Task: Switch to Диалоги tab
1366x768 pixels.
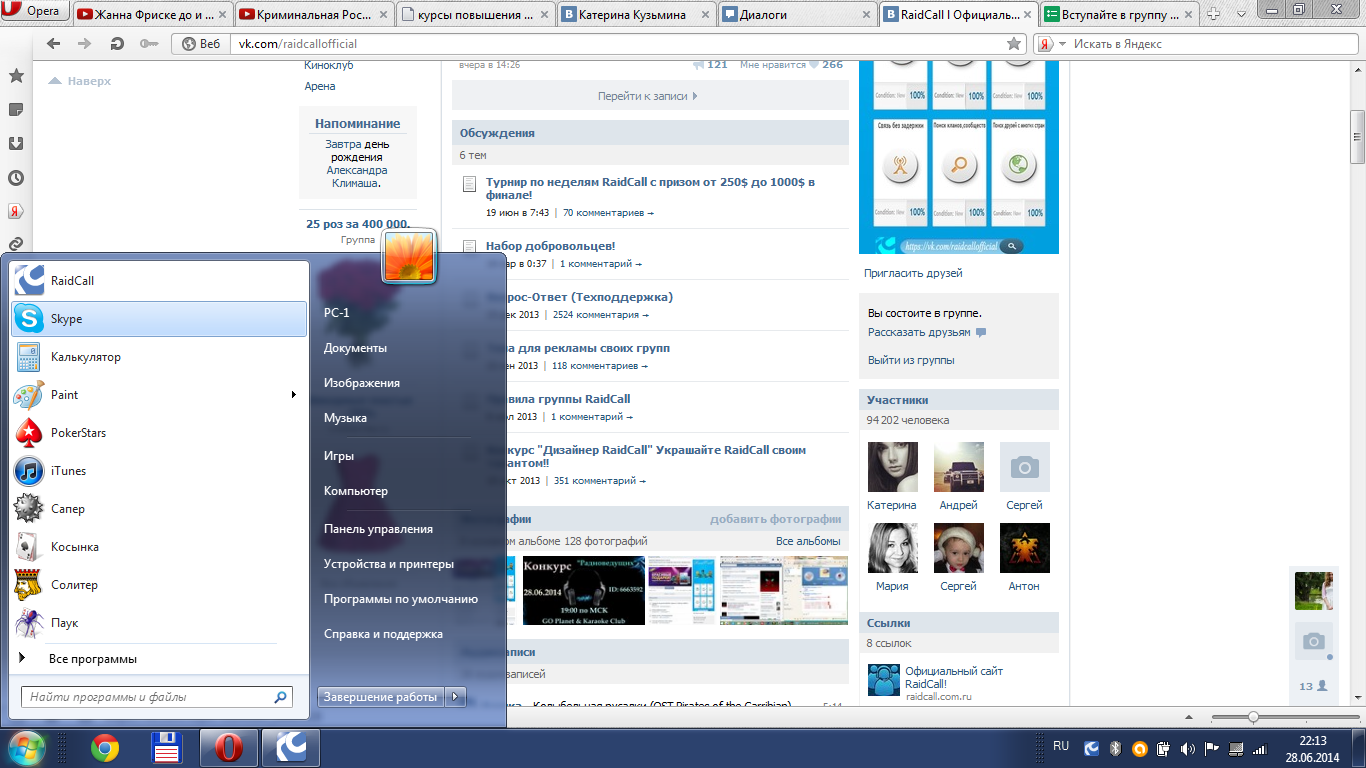Action: tap(797, 15)
